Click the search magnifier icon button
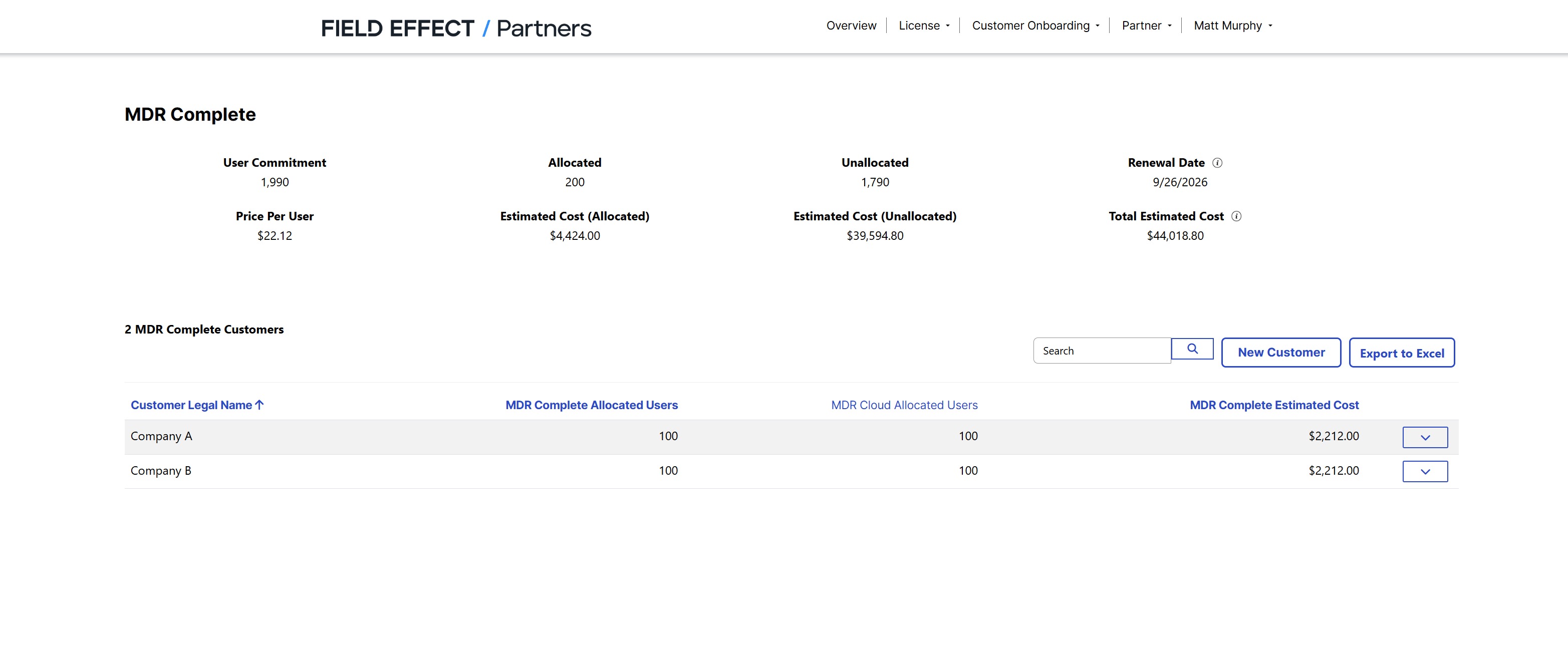 [1192, 349]
